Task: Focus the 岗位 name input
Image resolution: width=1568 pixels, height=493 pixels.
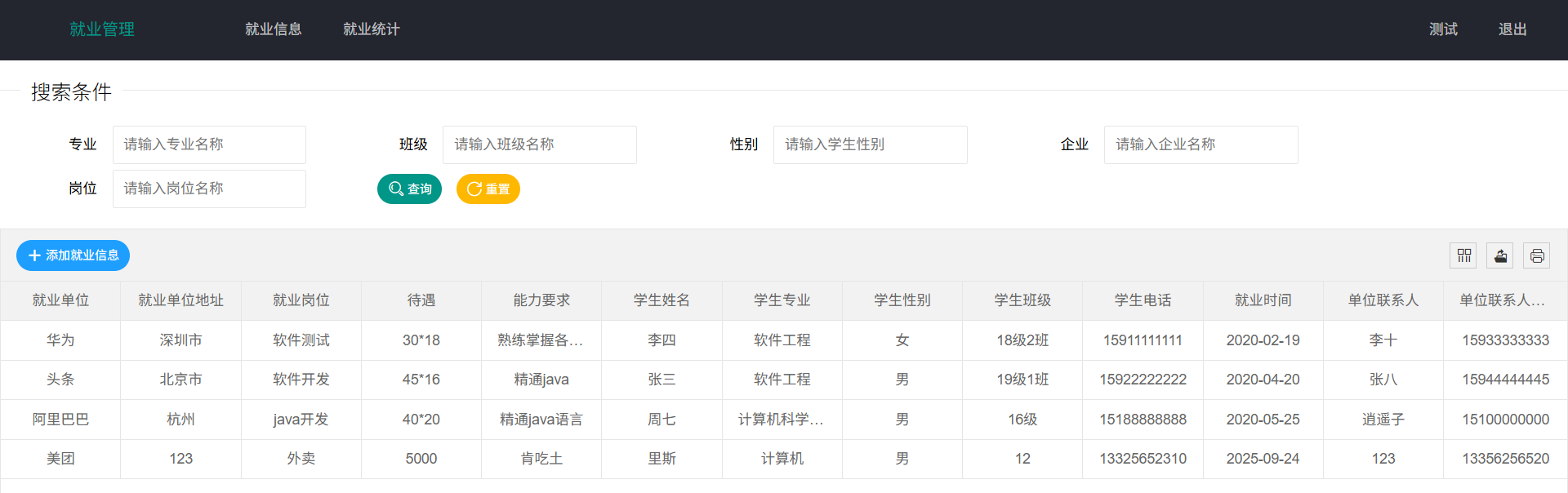Action: coord(209,189)
